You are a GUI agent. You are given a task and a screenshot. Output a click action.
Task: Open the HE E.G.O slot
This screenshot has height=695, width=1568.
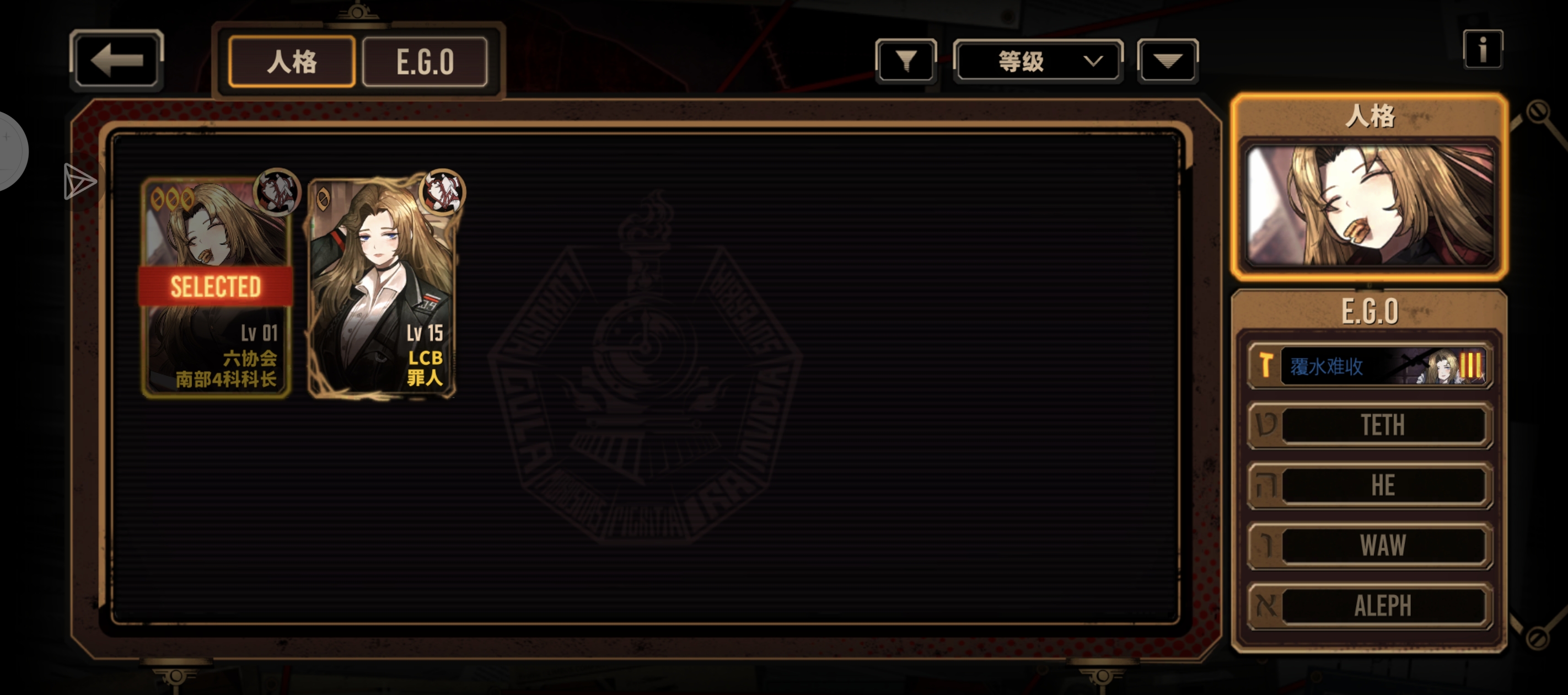[1370, 485]
